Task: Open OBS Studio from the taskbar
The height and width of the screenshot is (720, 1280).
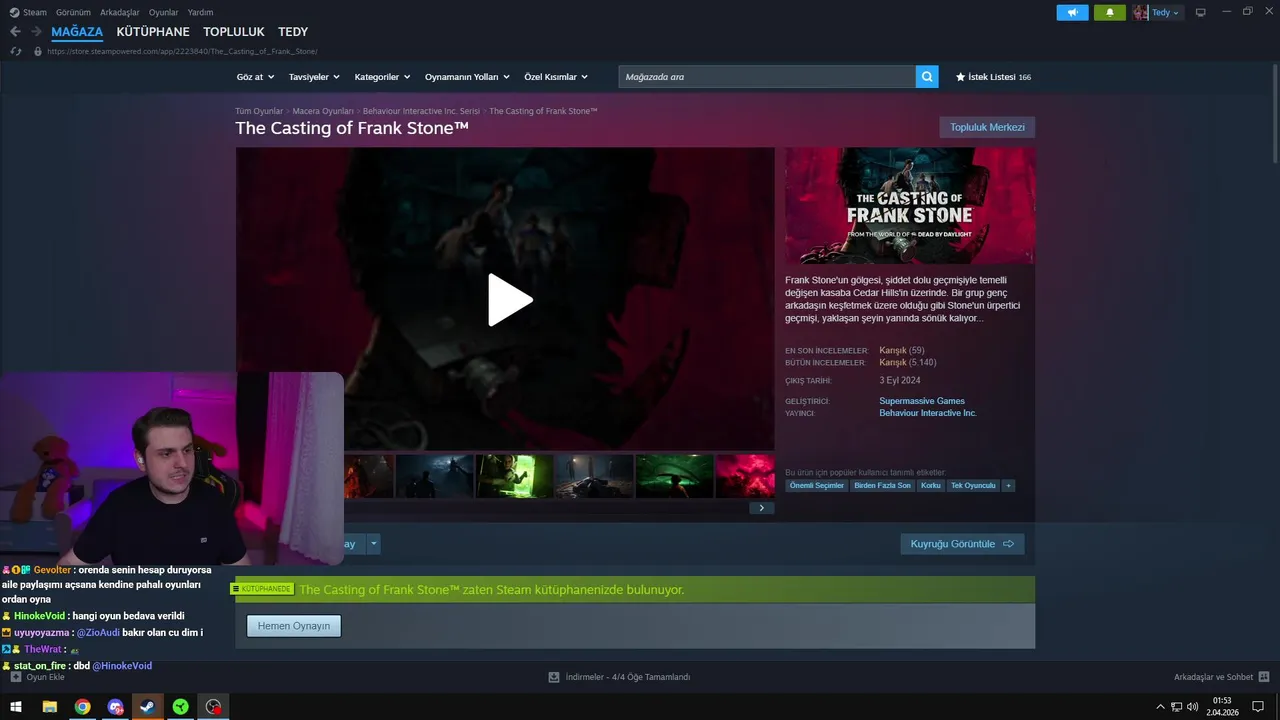Action: click(213, 706)
